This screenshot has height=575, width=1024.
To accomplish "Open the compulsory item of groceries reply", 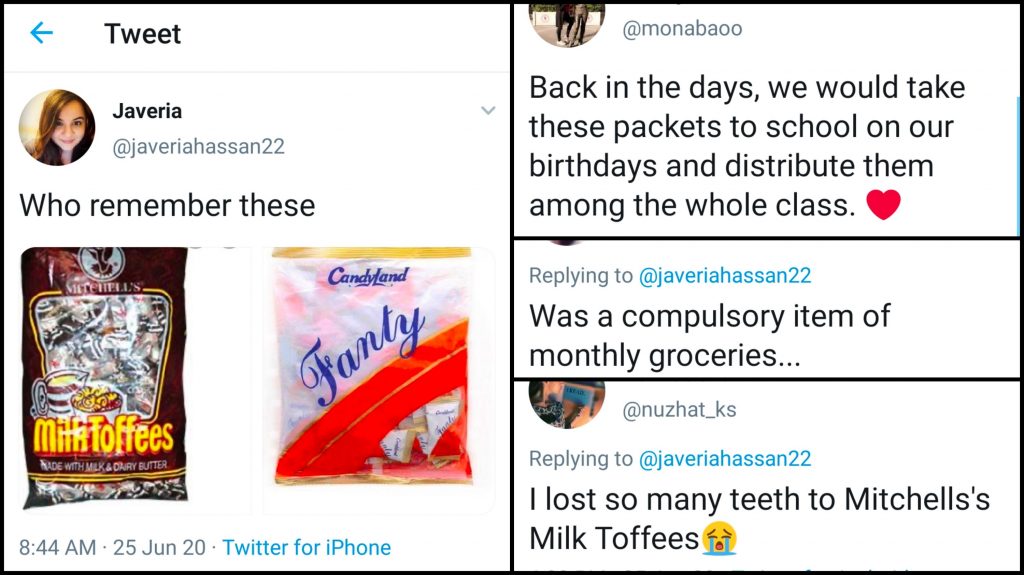I will pyautogui.click(x=709, y=335).
